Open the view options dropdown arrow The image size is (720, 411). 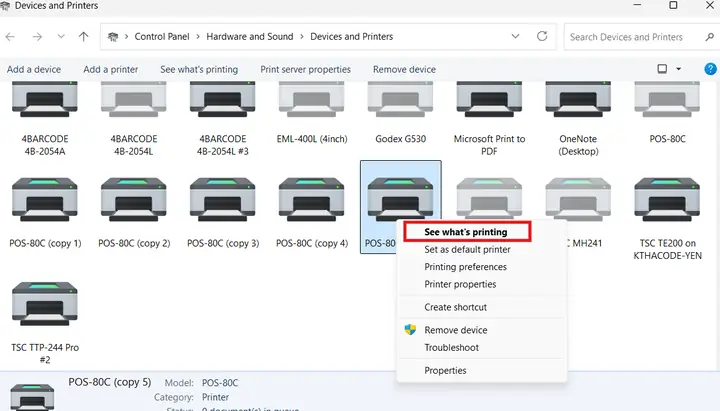(679, 69)
